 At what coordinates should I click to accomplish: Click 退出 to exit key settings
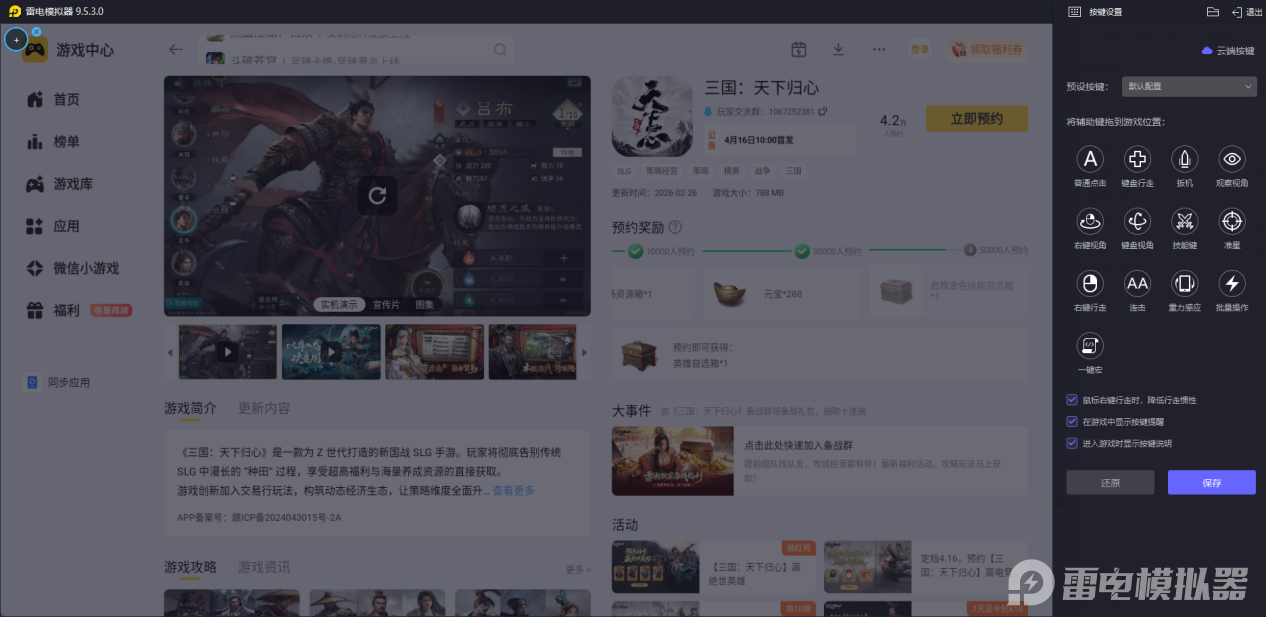coord(1247,12)
